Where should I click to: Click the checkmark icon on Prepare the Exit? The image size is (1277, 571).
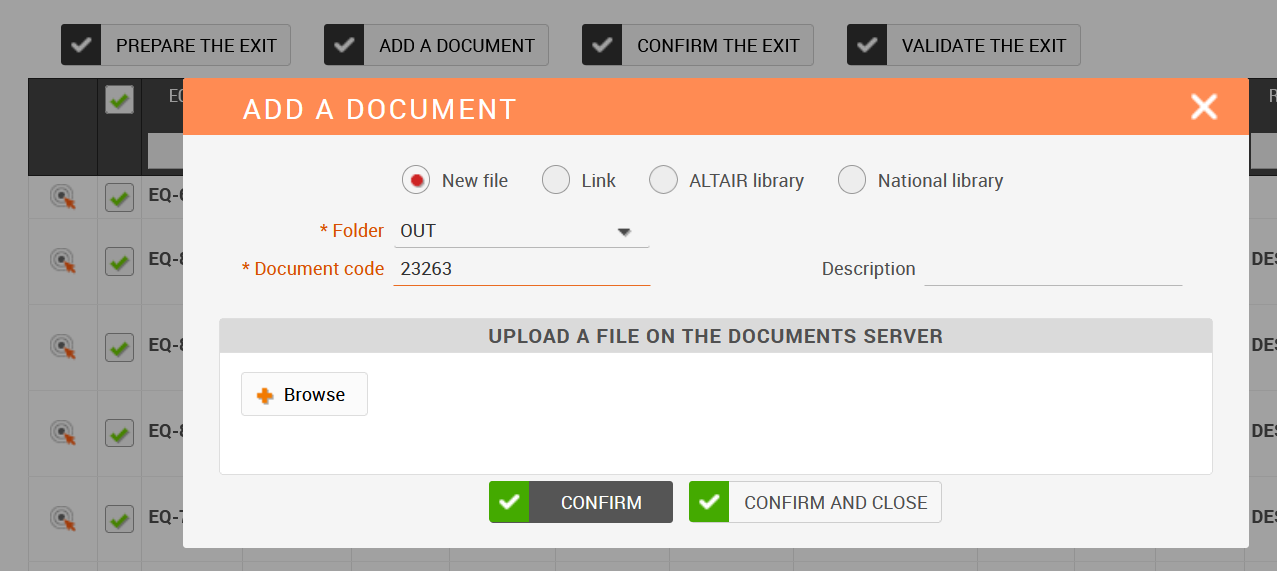click(81, 45)
